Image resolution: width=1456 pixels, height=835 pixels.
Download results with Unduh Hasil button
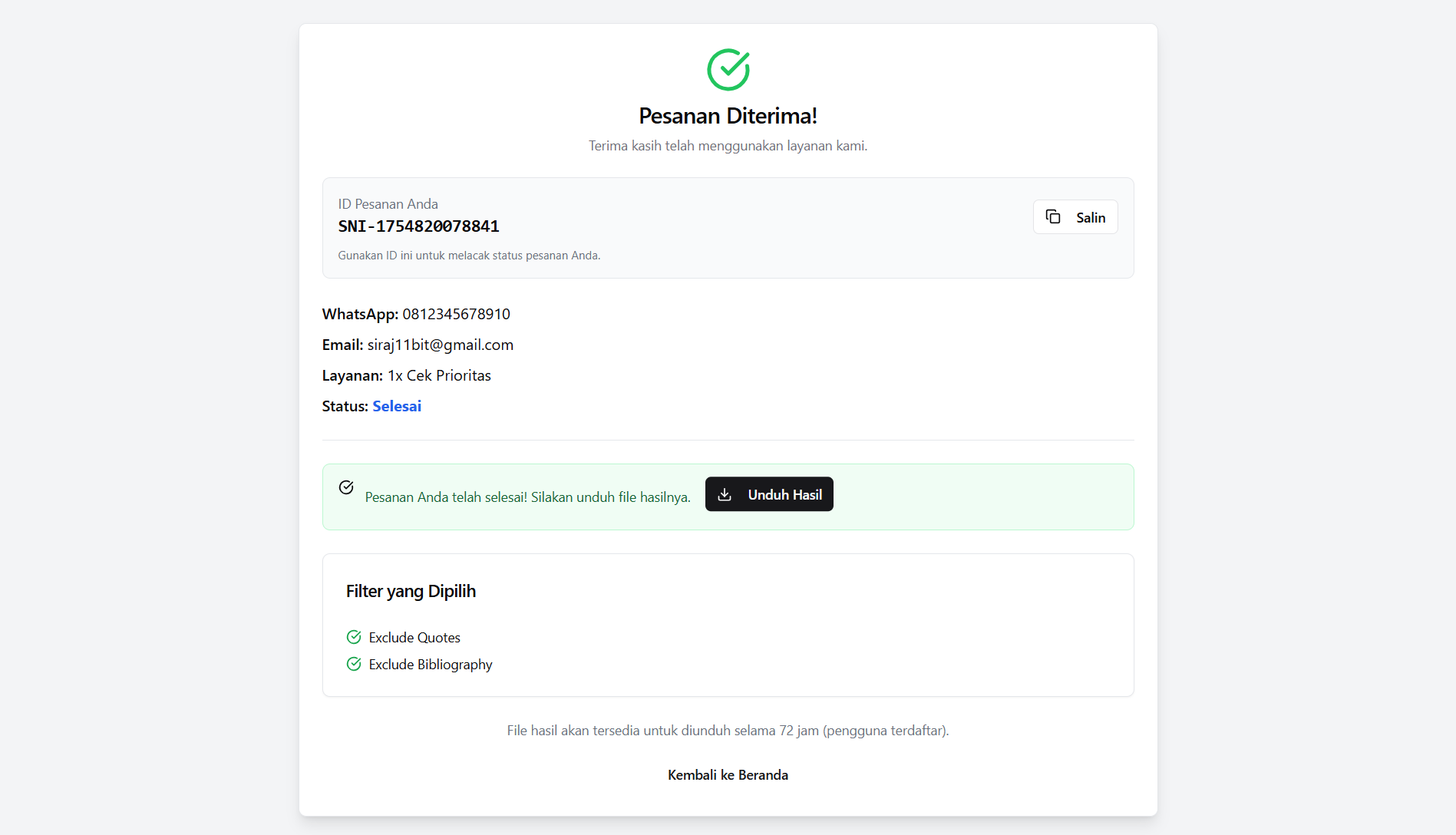pos(769,495)
